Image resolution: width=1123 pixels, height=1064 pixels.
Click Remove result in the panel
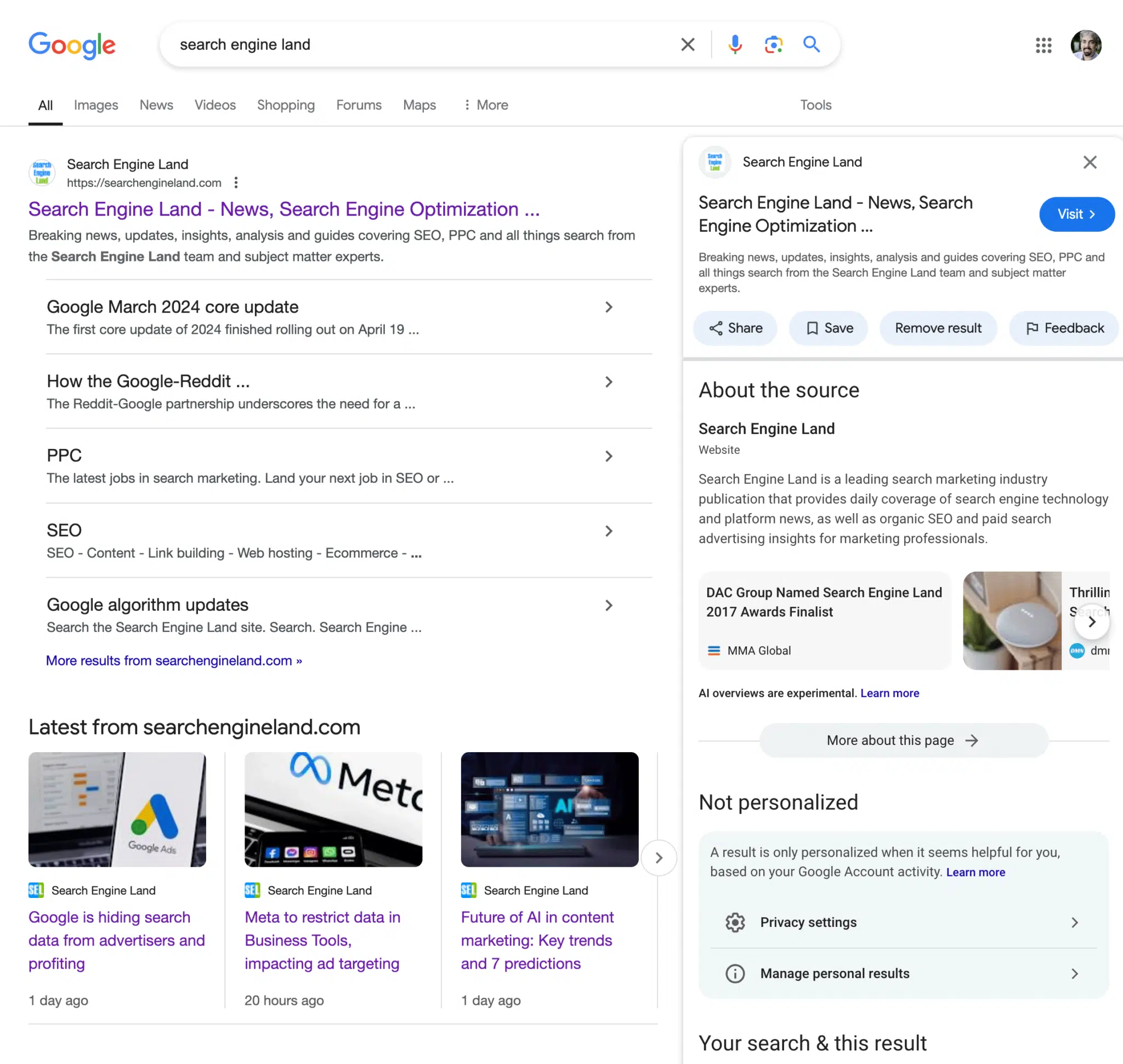click(938, 328)
